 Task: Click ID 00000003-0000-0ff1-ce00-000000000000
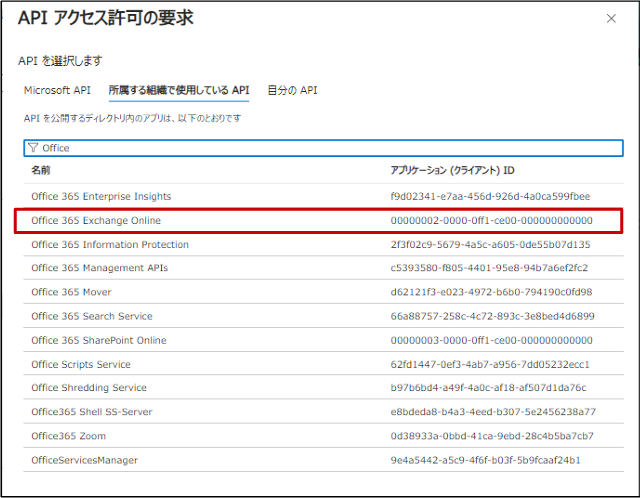pyautogui.click(x=491, y=340)
